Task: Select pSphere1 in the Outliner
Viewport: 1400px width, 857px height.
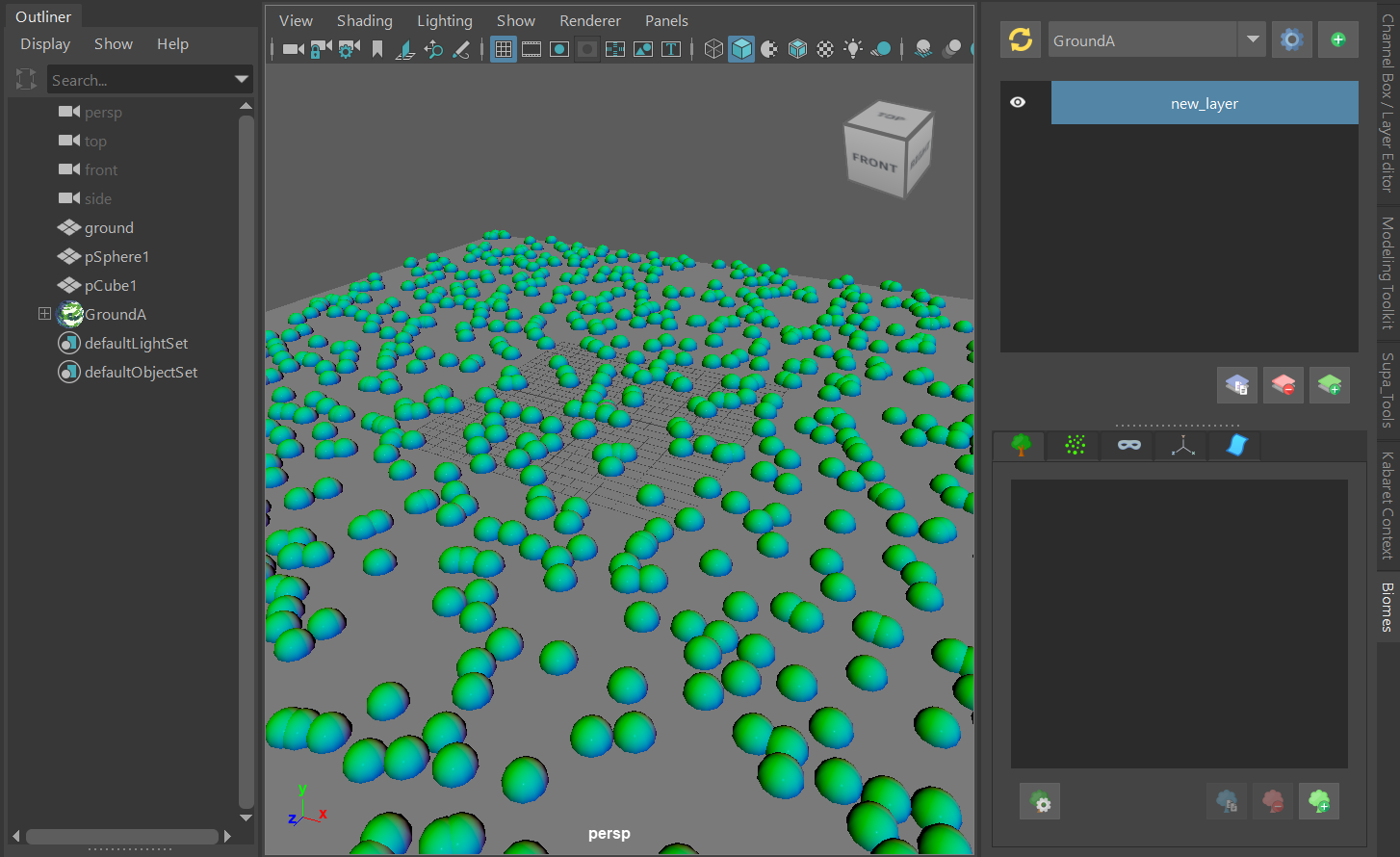Action: (117, 257)
